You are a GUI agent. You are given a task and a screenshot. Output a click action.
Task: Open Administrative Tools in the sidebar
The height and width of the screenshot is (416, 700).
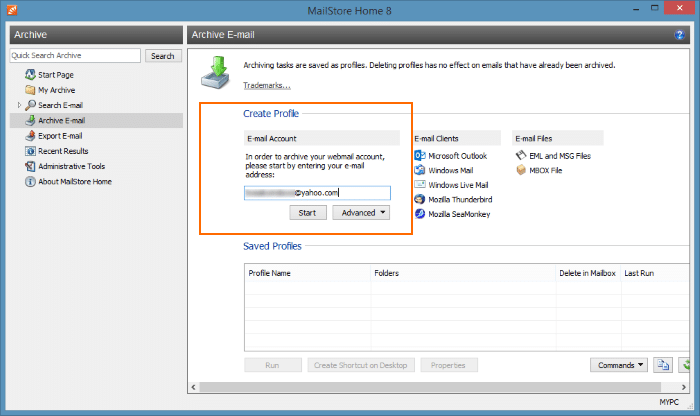(x=71, y=166)
